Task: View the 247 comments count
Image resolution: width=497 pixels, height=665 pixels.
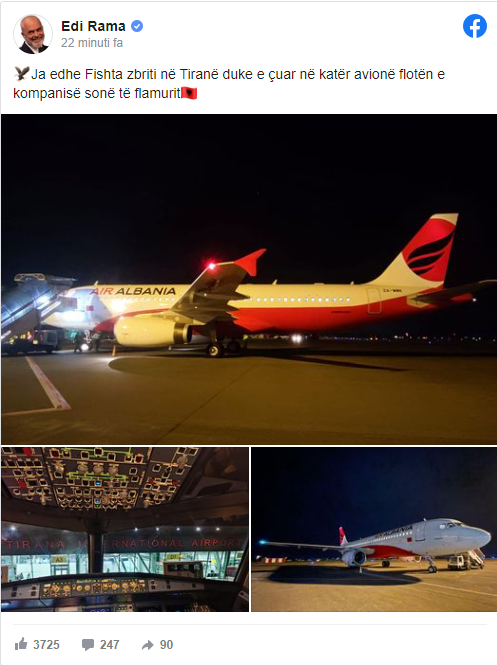Action: (109, 645)
